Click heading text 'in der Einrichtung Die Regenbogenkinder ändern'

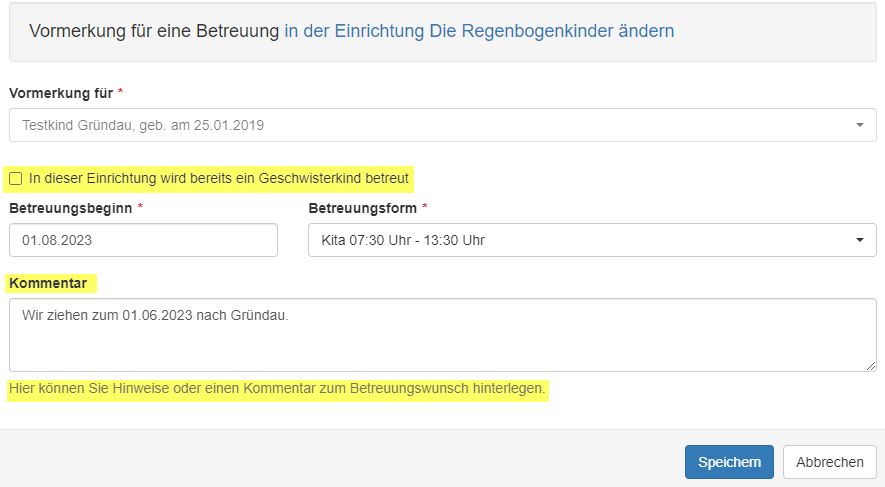coord(479,31)
